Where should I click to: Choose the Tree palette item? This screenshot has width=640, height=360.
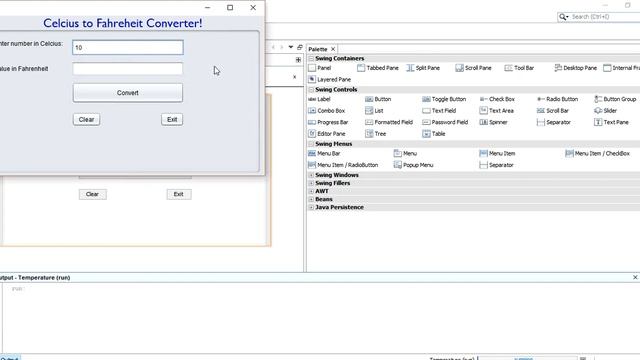376,133
